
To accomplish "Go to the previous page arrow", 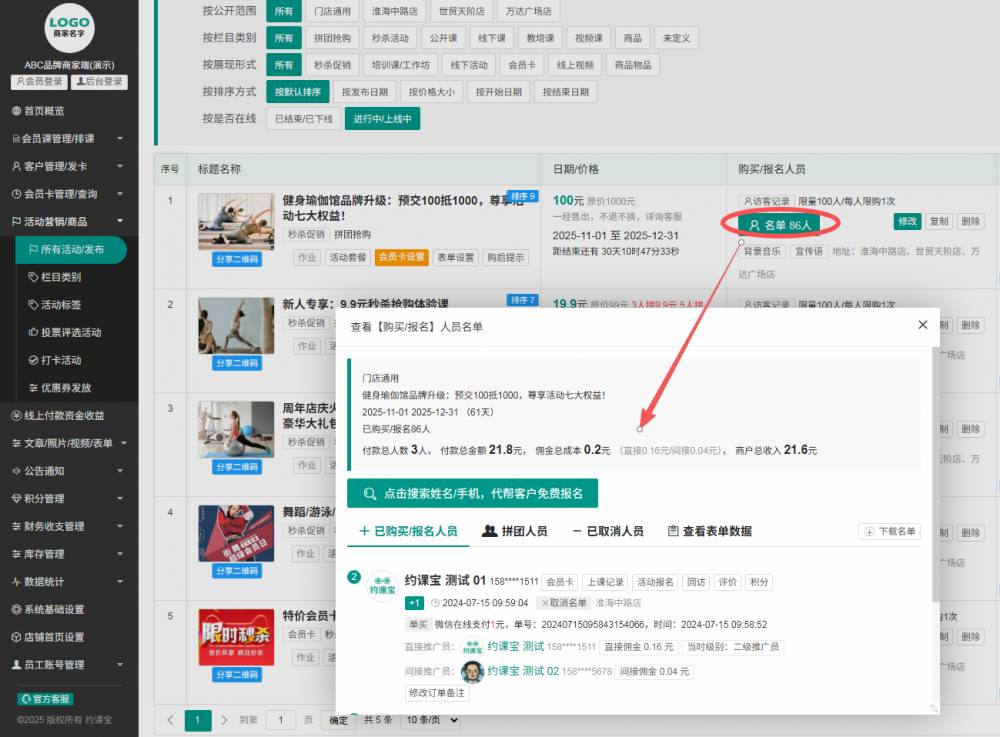I will click(170, 720).
